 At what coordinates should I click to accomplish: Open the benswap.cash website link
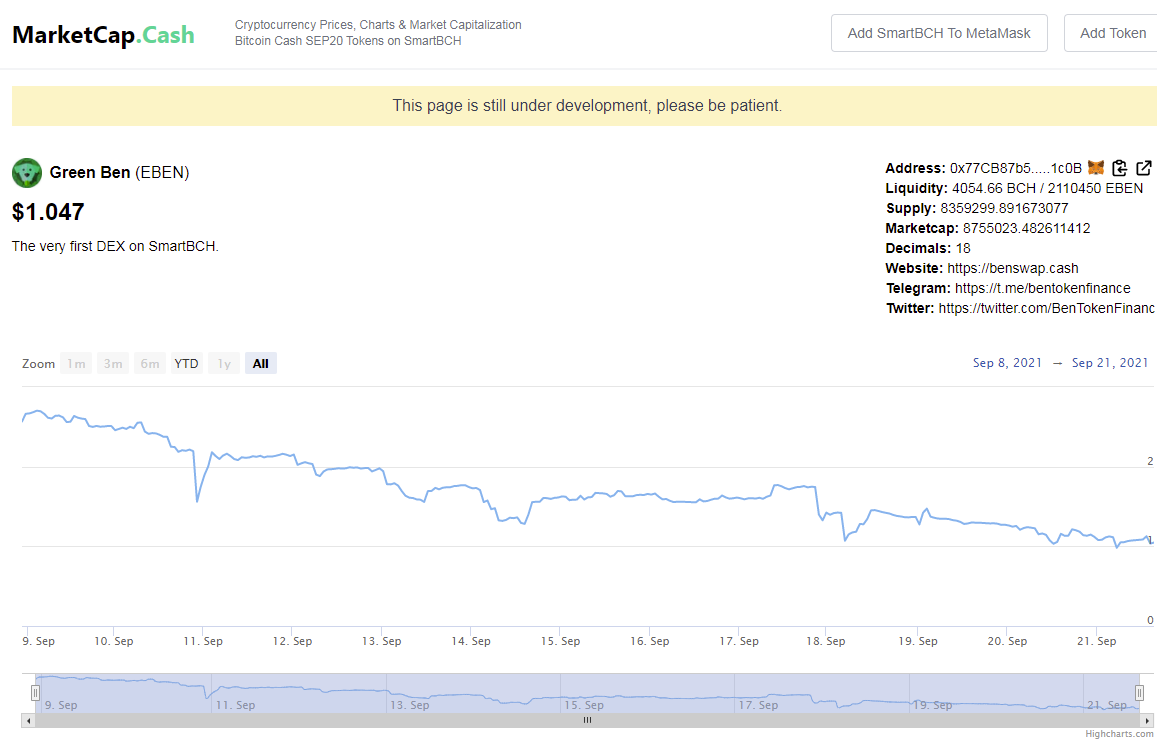[x=1012, y=269]
